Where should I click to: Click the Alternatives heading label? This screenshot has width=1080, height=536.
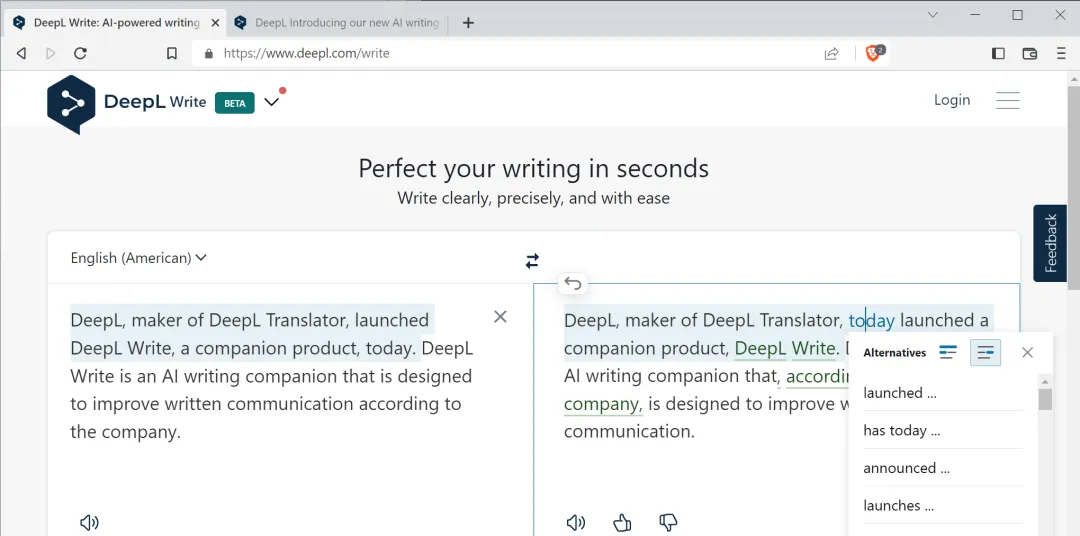[895, 353]
